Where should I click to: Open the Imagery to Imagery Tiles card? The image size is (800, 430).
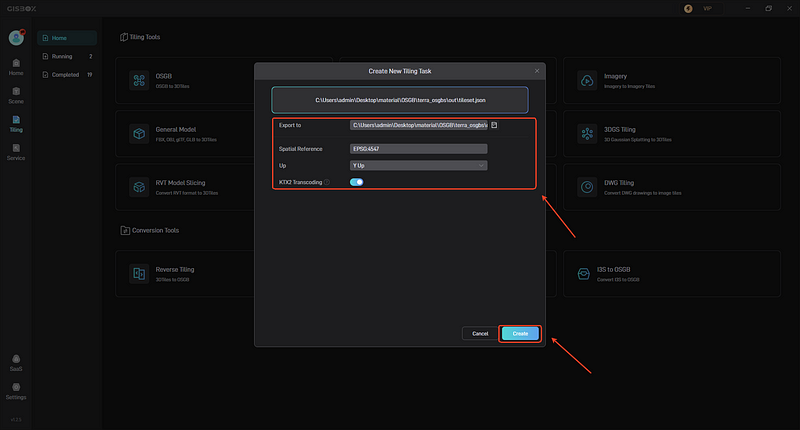[672, 81]
